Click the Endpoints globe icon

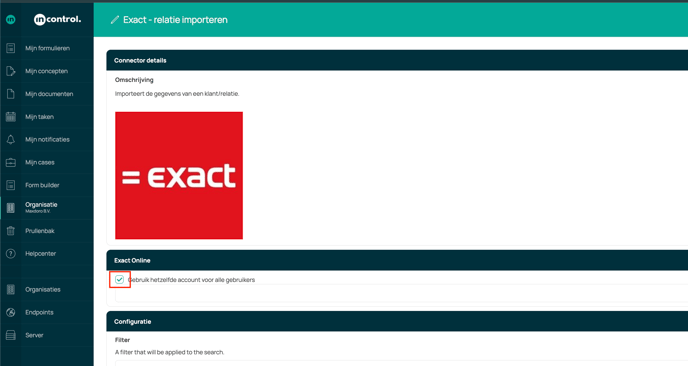click(11, 312)
